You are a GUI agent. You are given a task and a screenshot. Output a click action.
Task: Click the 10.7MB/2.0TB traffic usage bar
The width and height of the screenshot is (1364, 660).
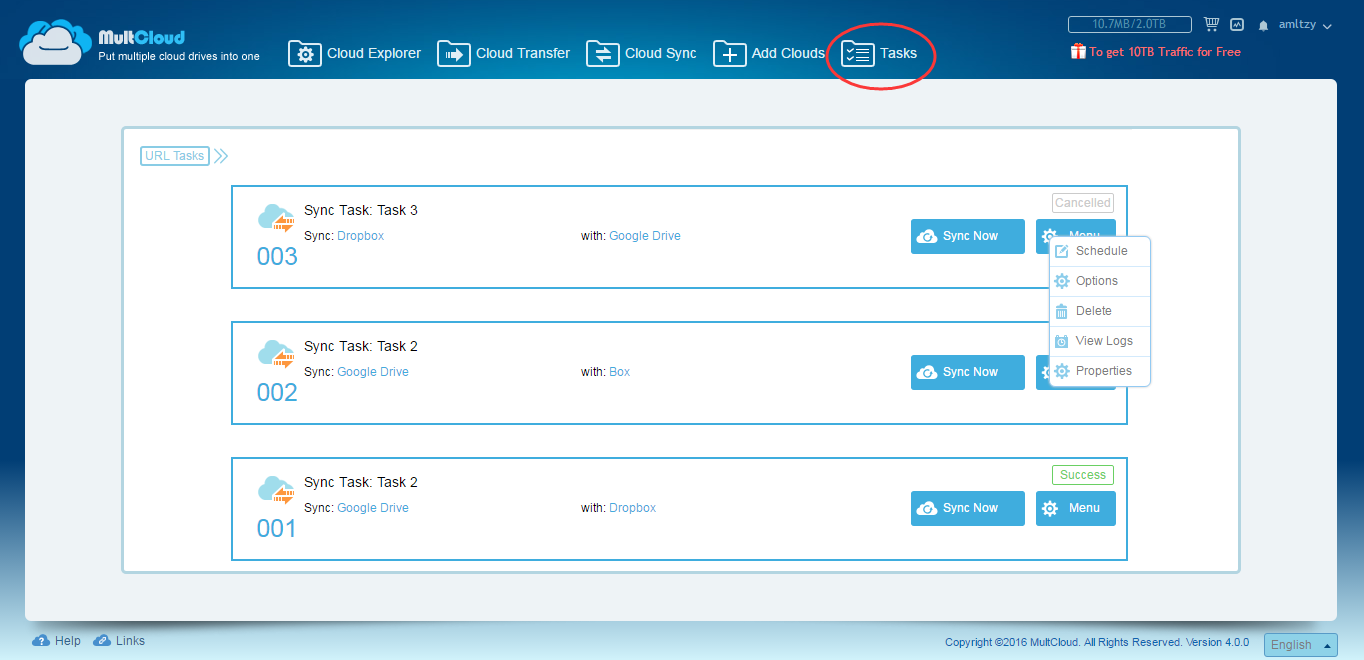coord(1130,24)
